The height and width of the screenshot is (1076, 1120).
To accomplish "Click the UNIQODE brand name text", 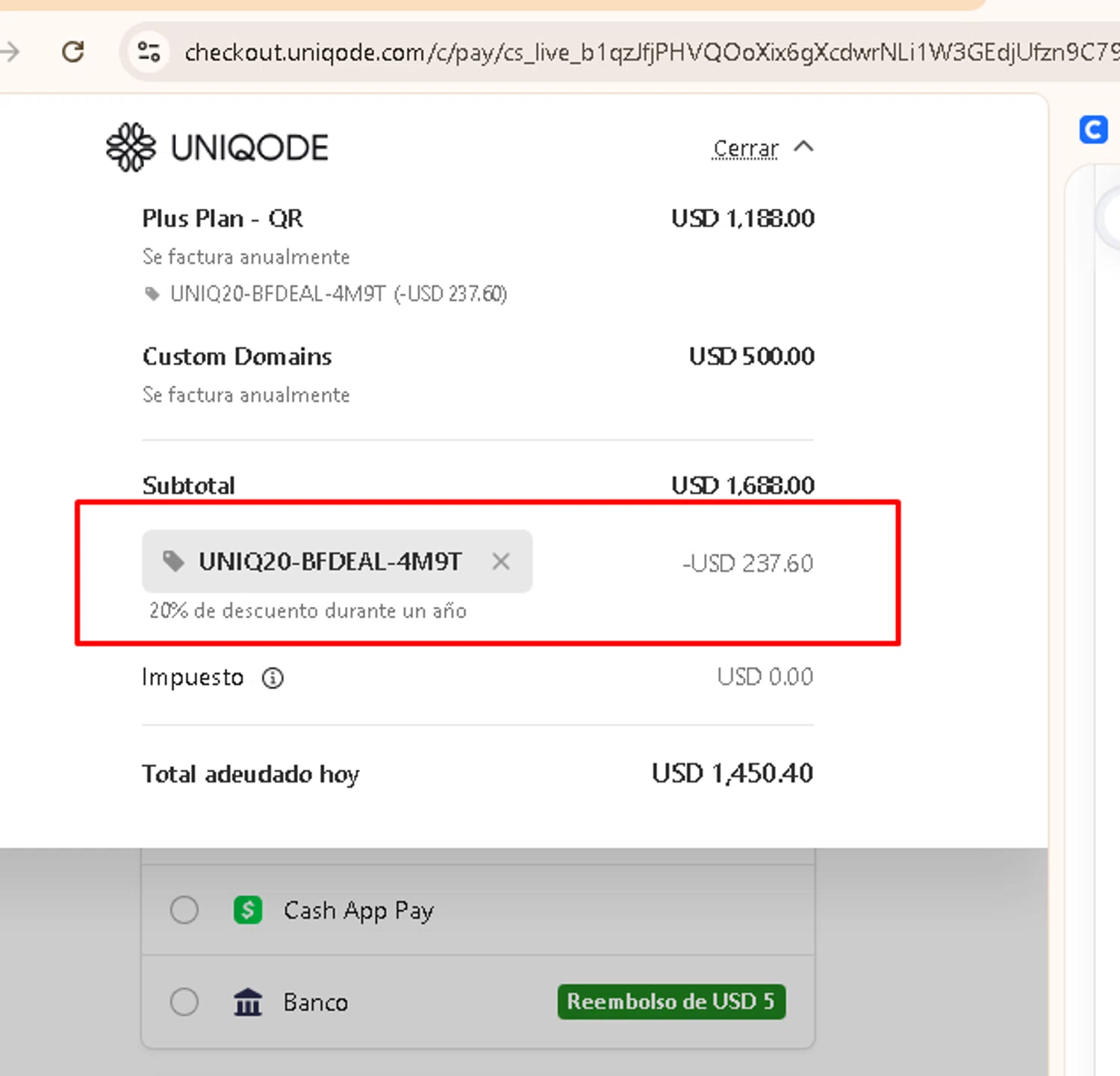I will (249, 148).
